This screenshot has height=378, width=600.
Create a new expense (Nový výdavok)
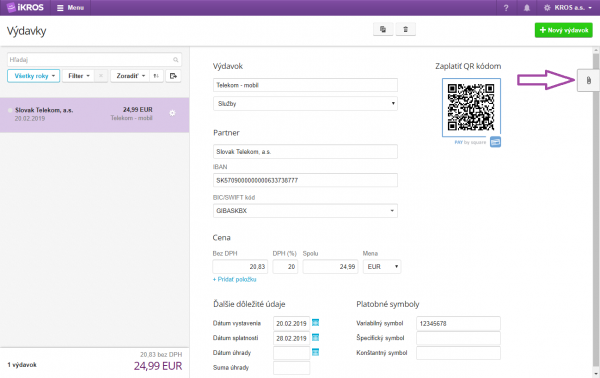(x=564, y=30)
